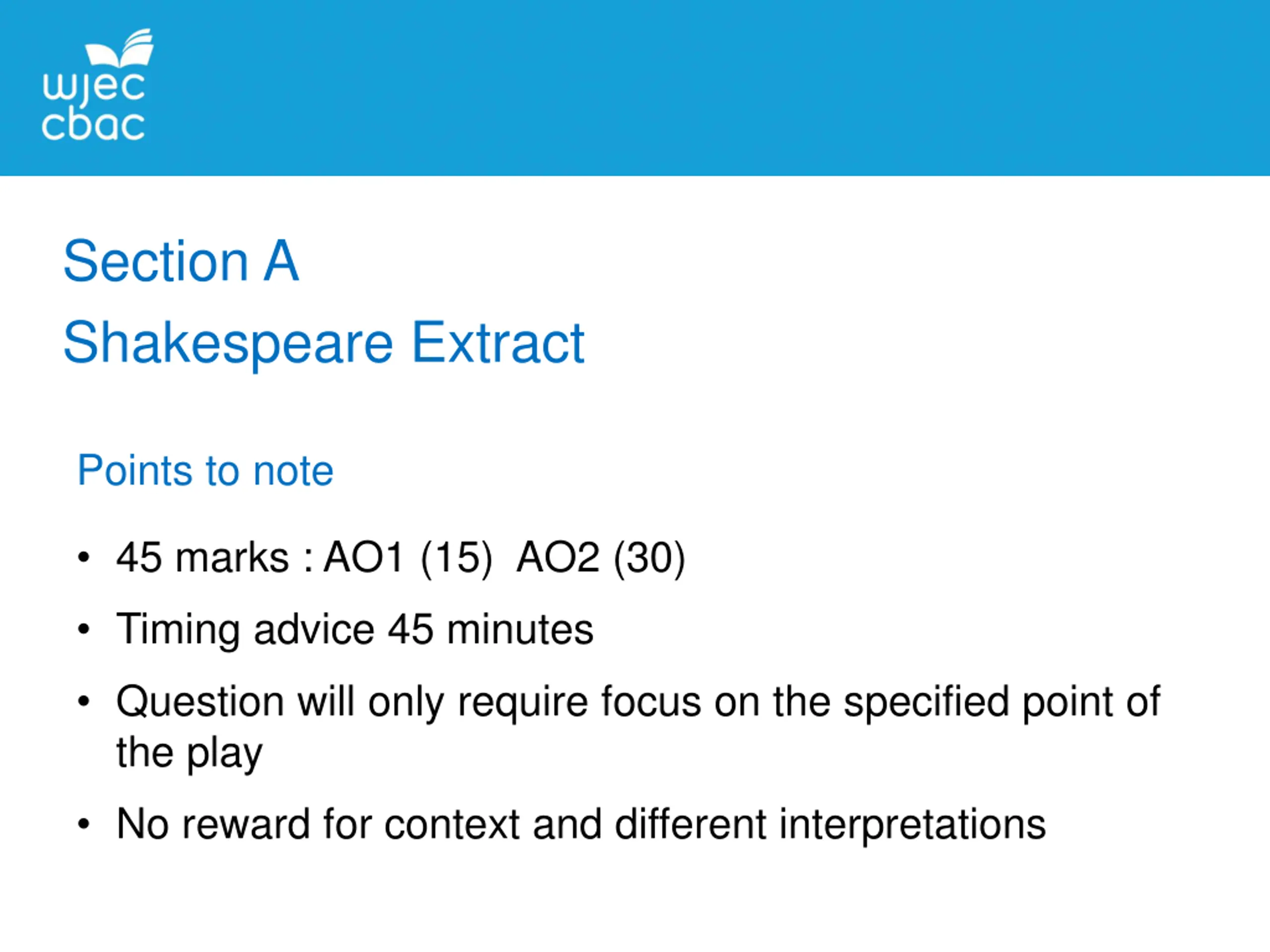Click 'specified point of' in third bullet
The image size is (1270, 952).
click(1002, 703)
